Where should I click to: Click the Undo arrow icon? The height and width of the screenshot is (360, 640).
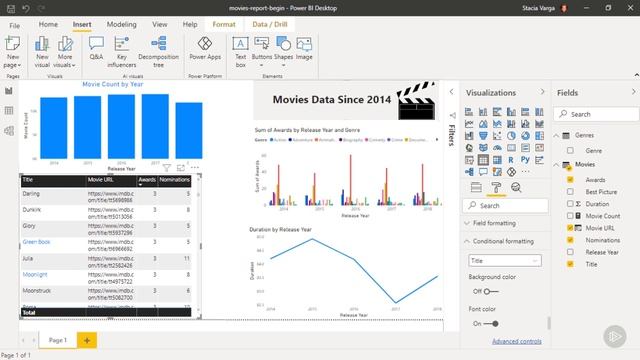pyautogui.click(x=26, y=8)
